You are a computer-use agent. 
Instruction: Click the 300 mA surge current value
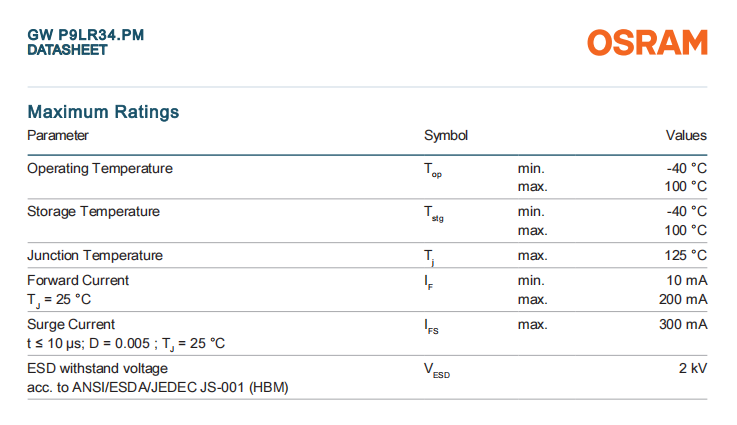click(x=683, y=324)
